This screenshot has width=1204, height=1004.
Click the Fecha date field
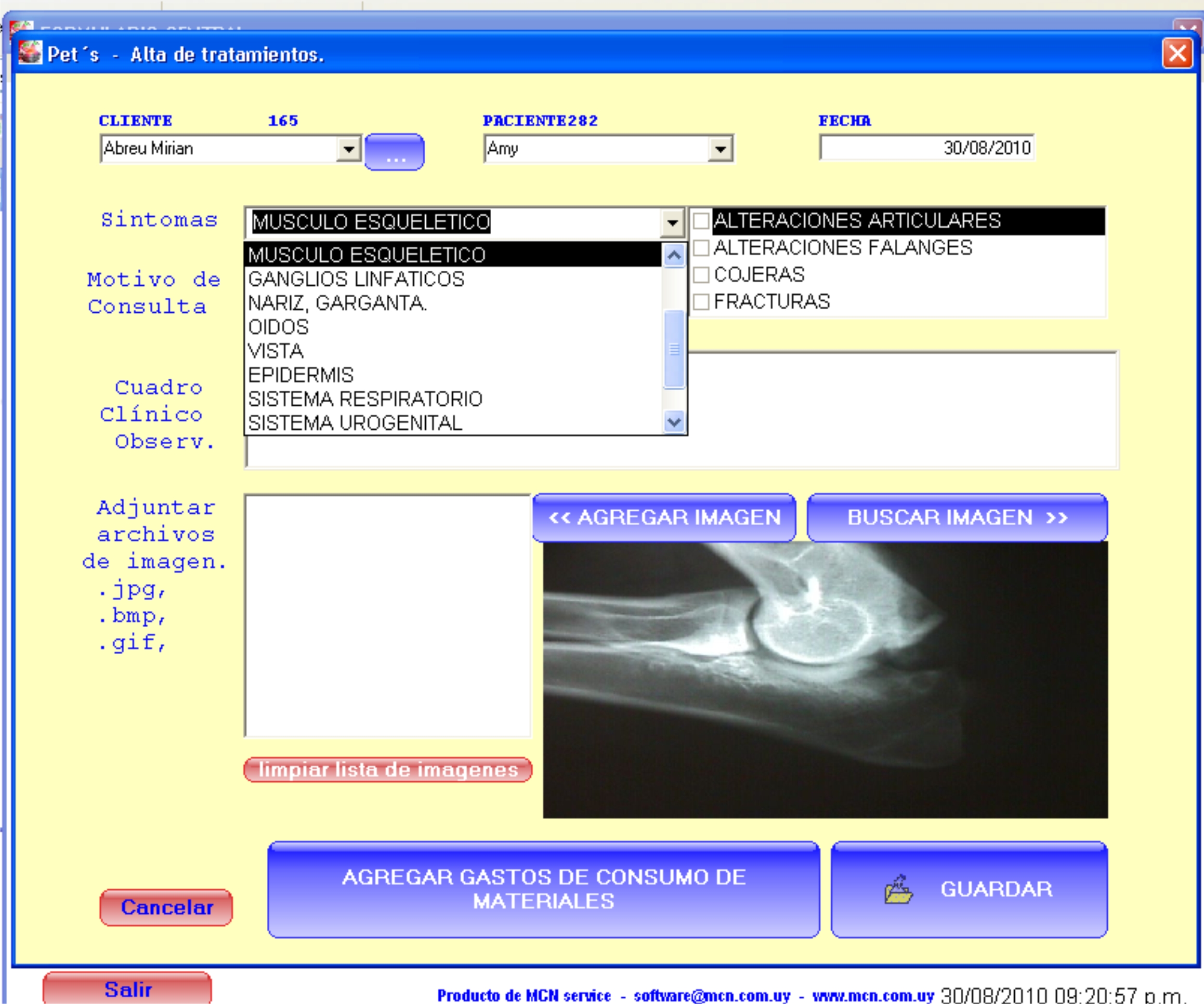[x=927, y=148]
